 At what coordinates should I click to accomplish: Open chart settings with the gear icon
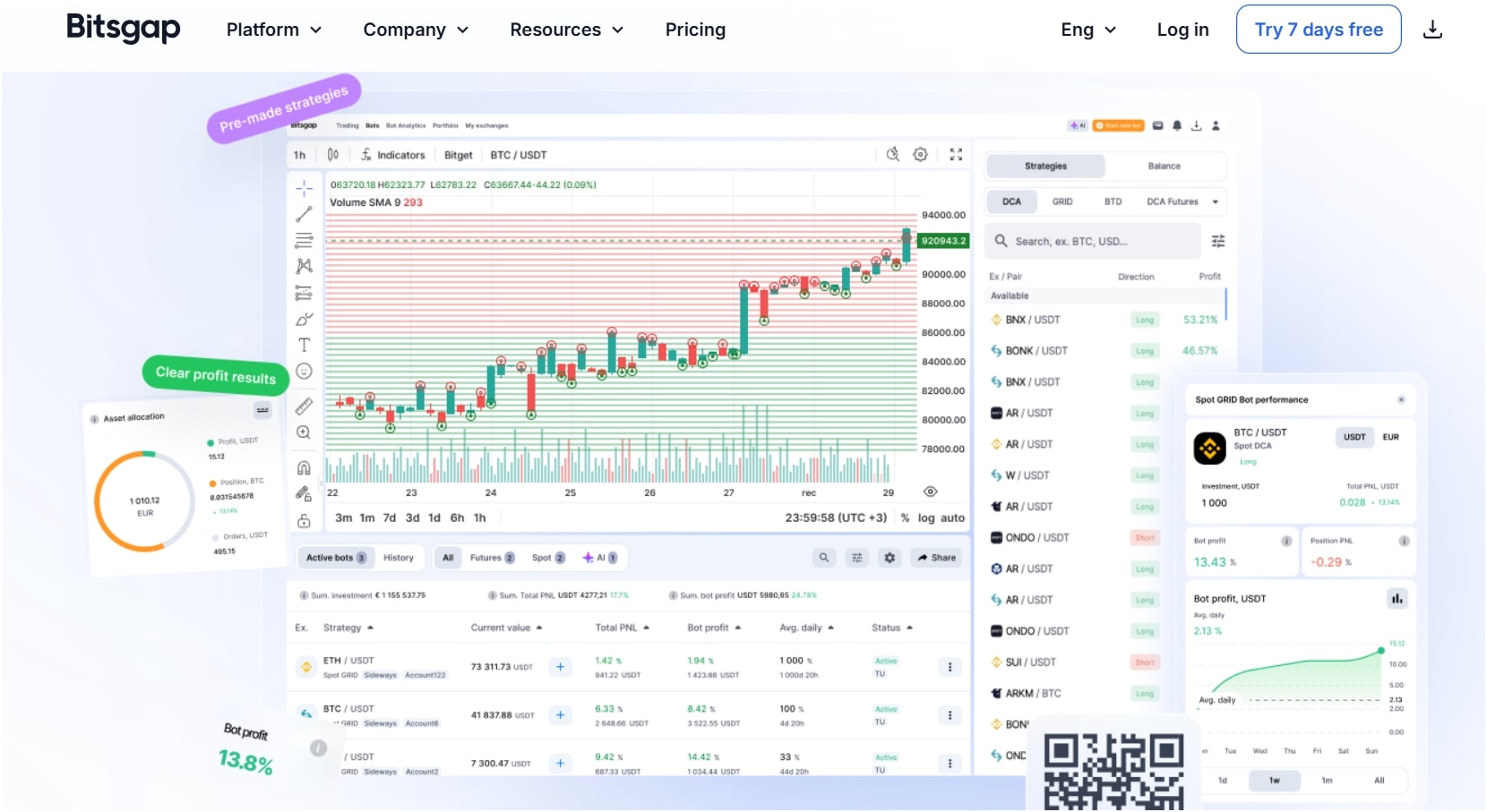(920, 154)
